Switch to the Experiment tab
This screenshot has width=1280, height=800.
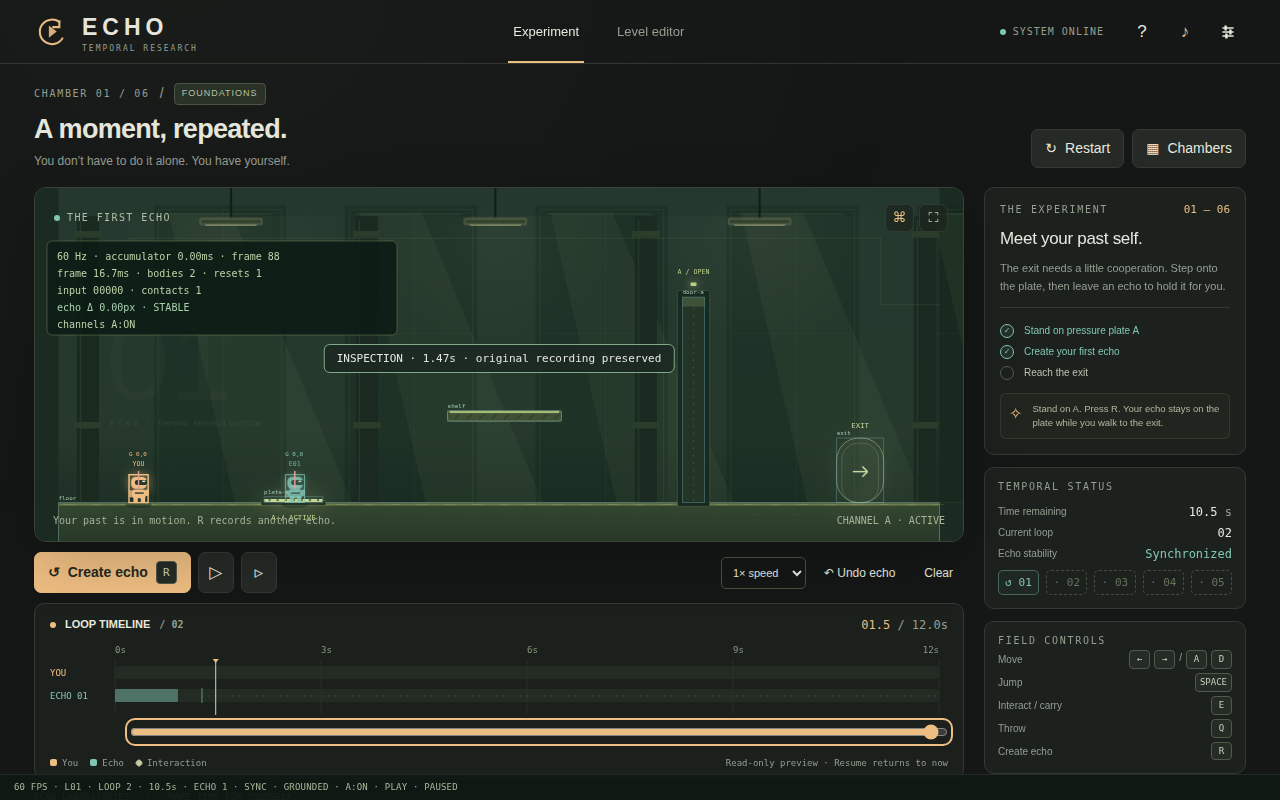point(546,32)
